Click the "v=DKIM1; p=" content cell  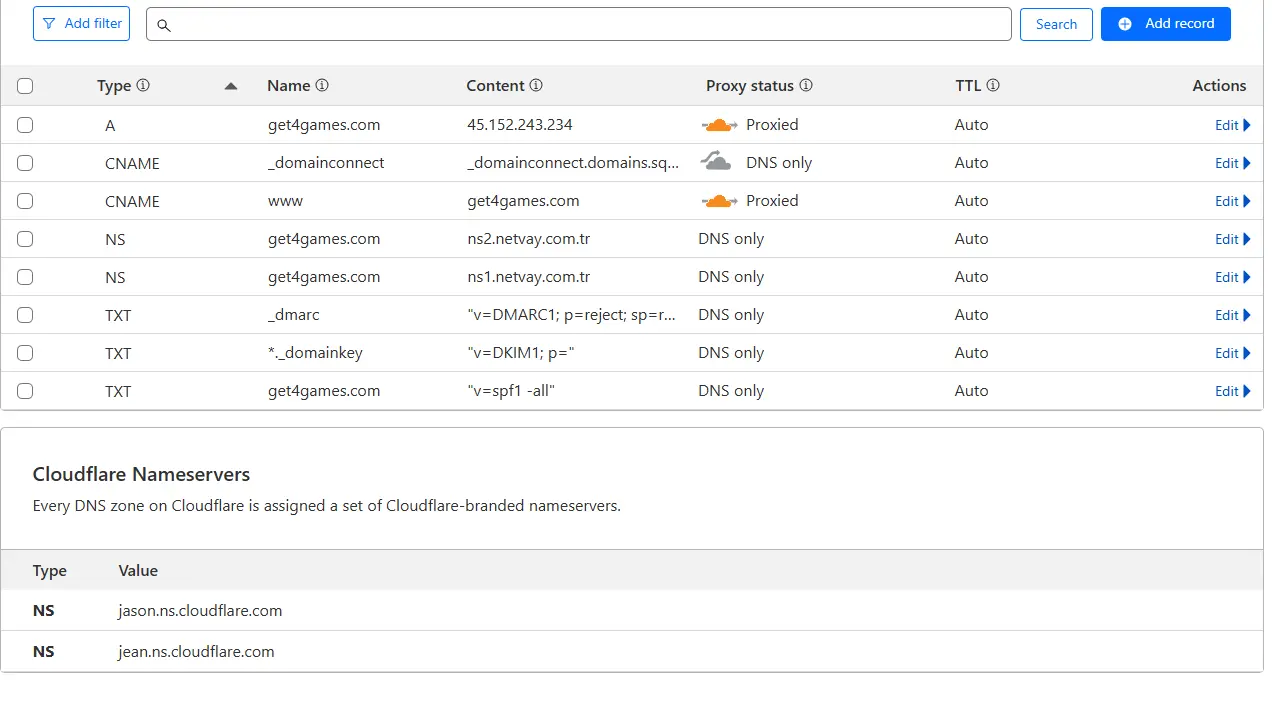pos(521,353)
